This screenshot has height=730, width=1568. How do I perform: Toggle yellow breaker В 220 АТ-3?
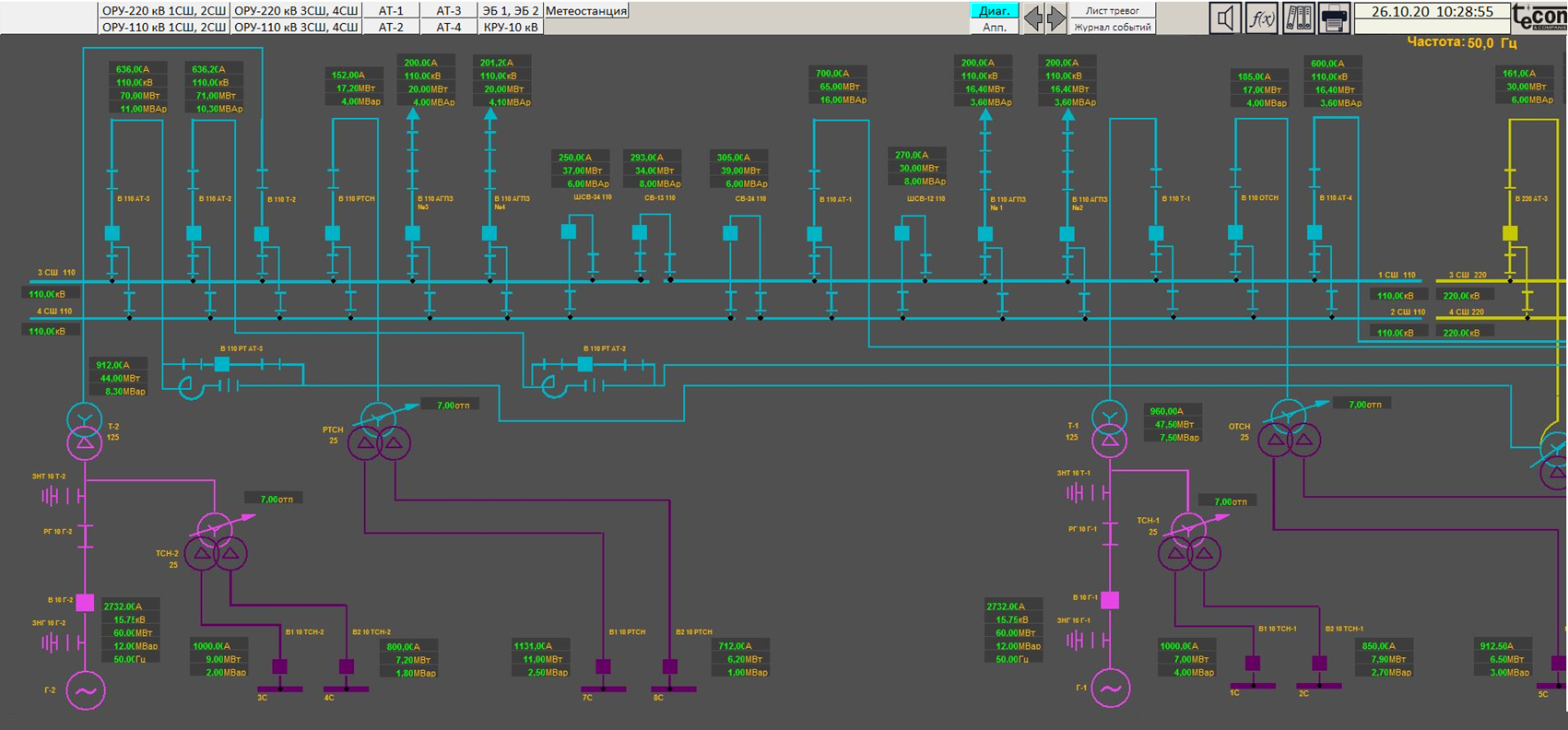click(x=1510, y=233)
